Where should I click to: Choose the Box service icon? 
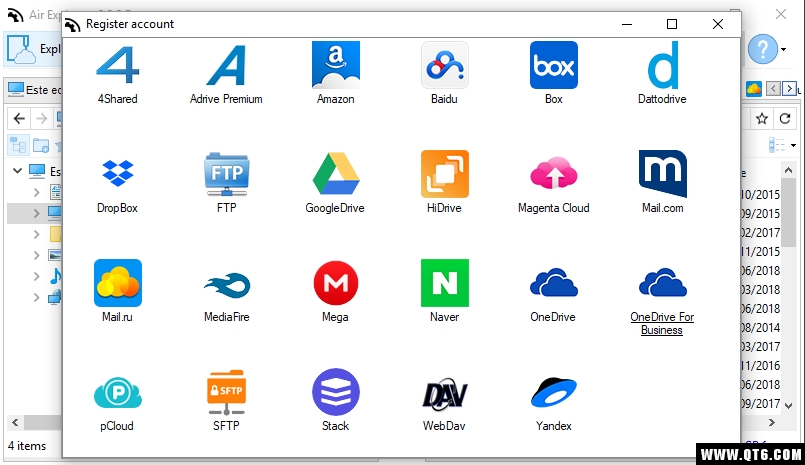[553, 74]
